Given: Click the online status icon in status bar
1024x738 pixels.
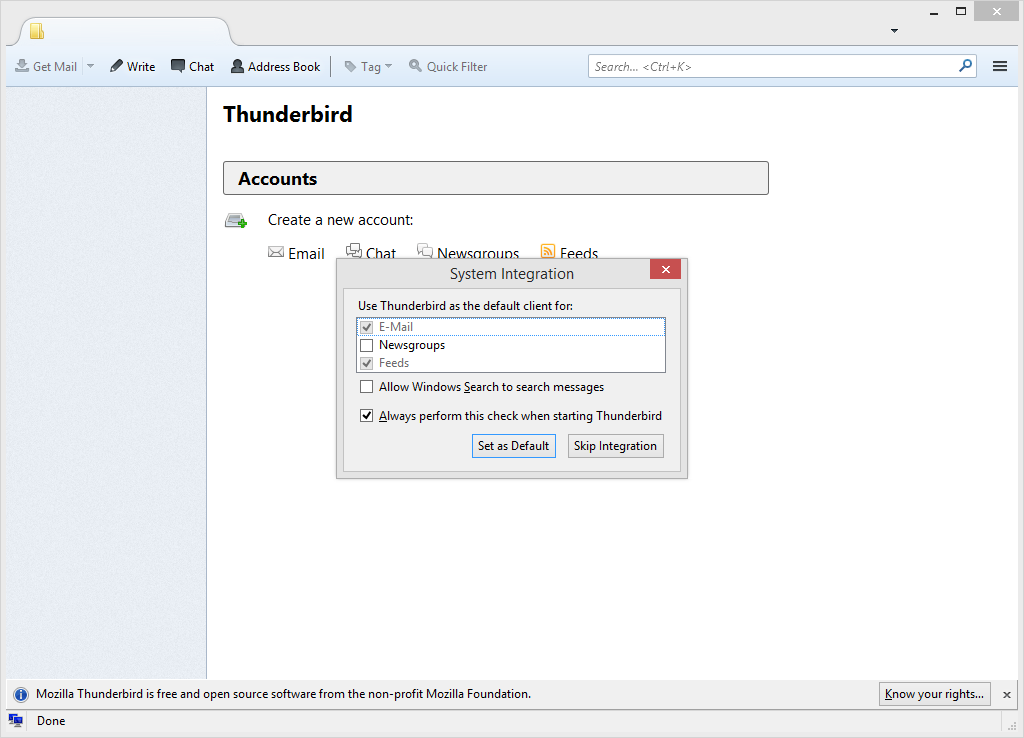Looking at the screenshot, I should click(x=16, y=721).
